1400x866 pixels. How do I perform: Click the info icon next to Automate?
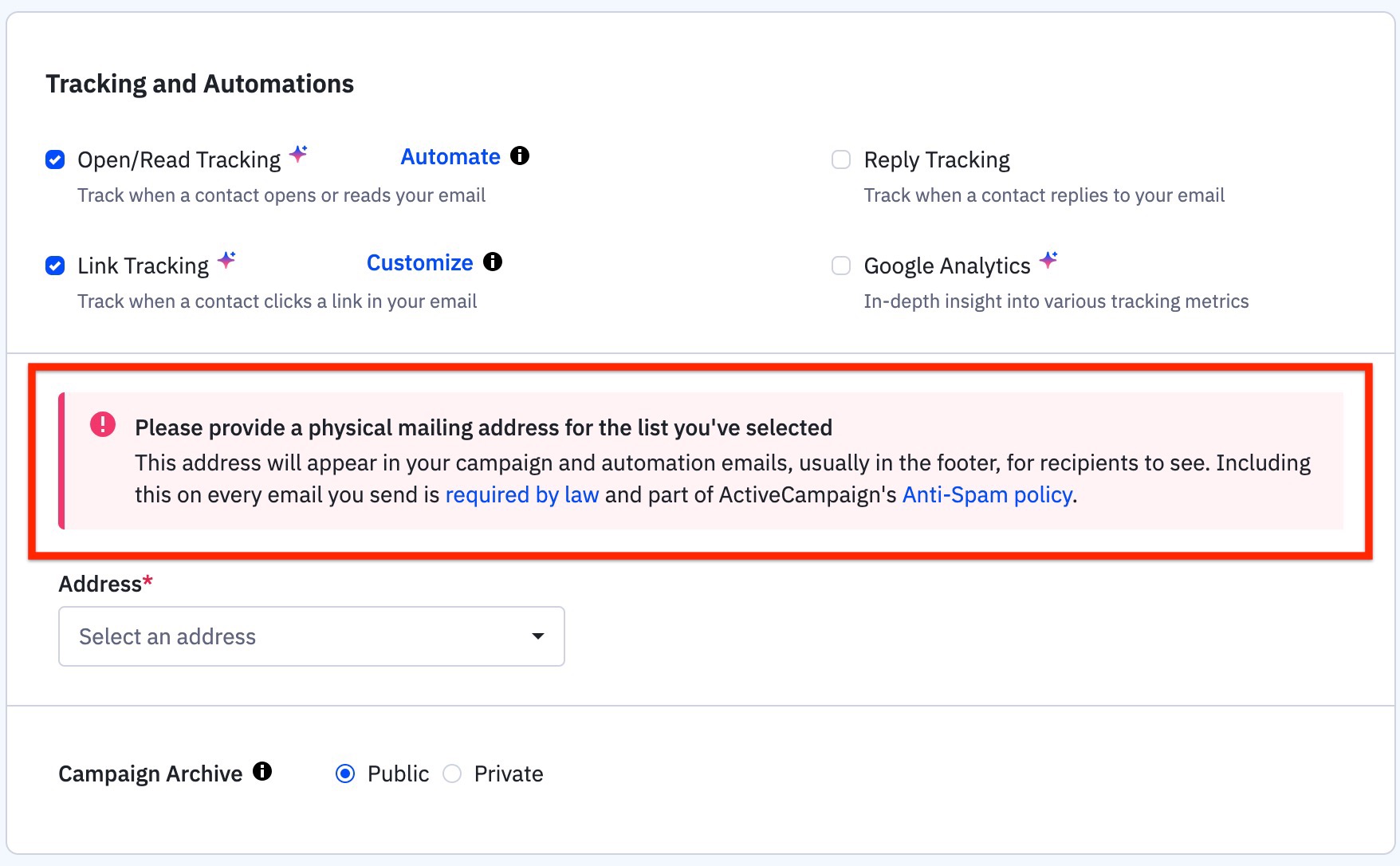(520, 156)
